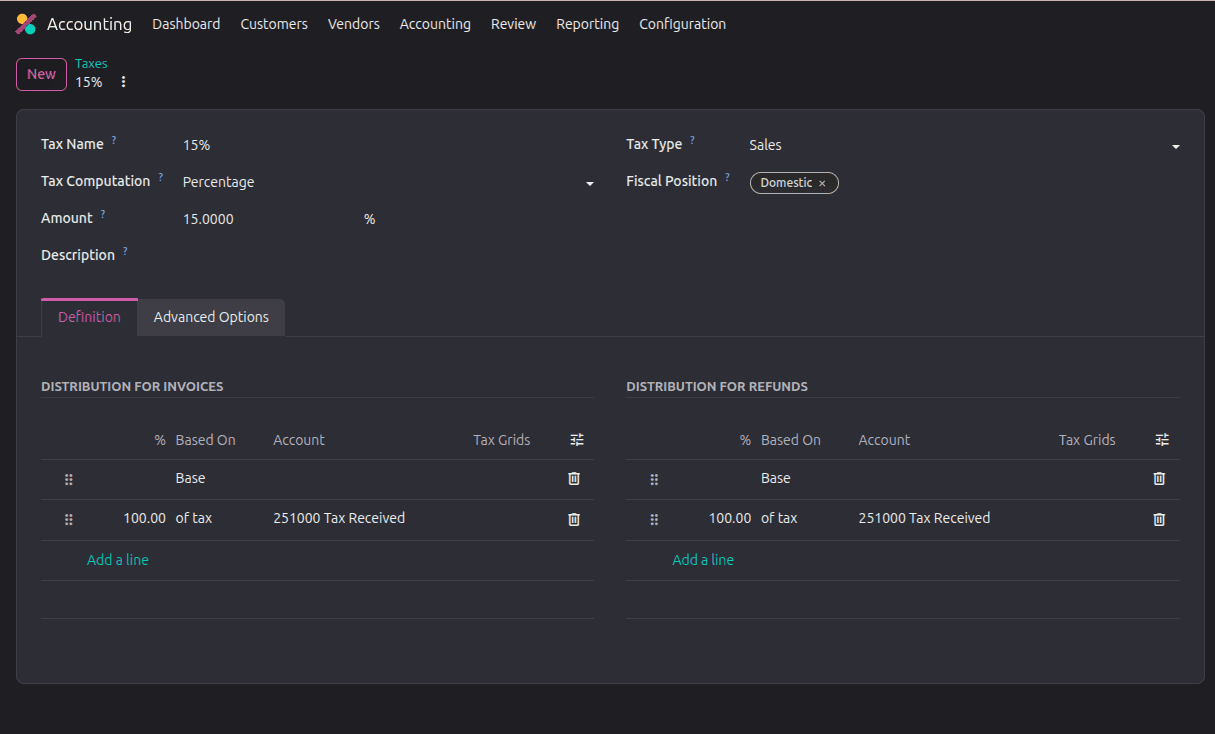Show help tooltip for Tax Computation
Image resolution: width=1215 pixels, height=734 pixels.
tap(160, 178)
